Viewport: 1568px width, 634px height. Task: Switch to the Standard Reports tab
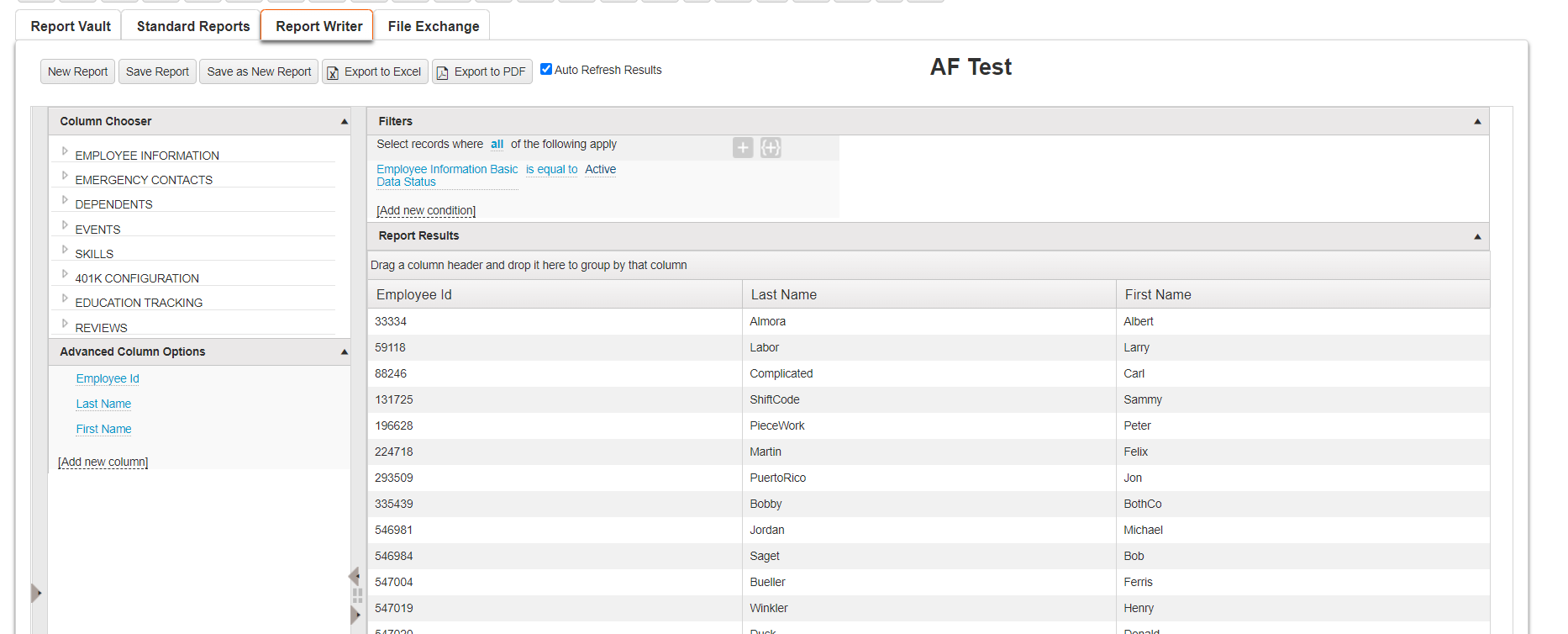[x=193, y=26]
